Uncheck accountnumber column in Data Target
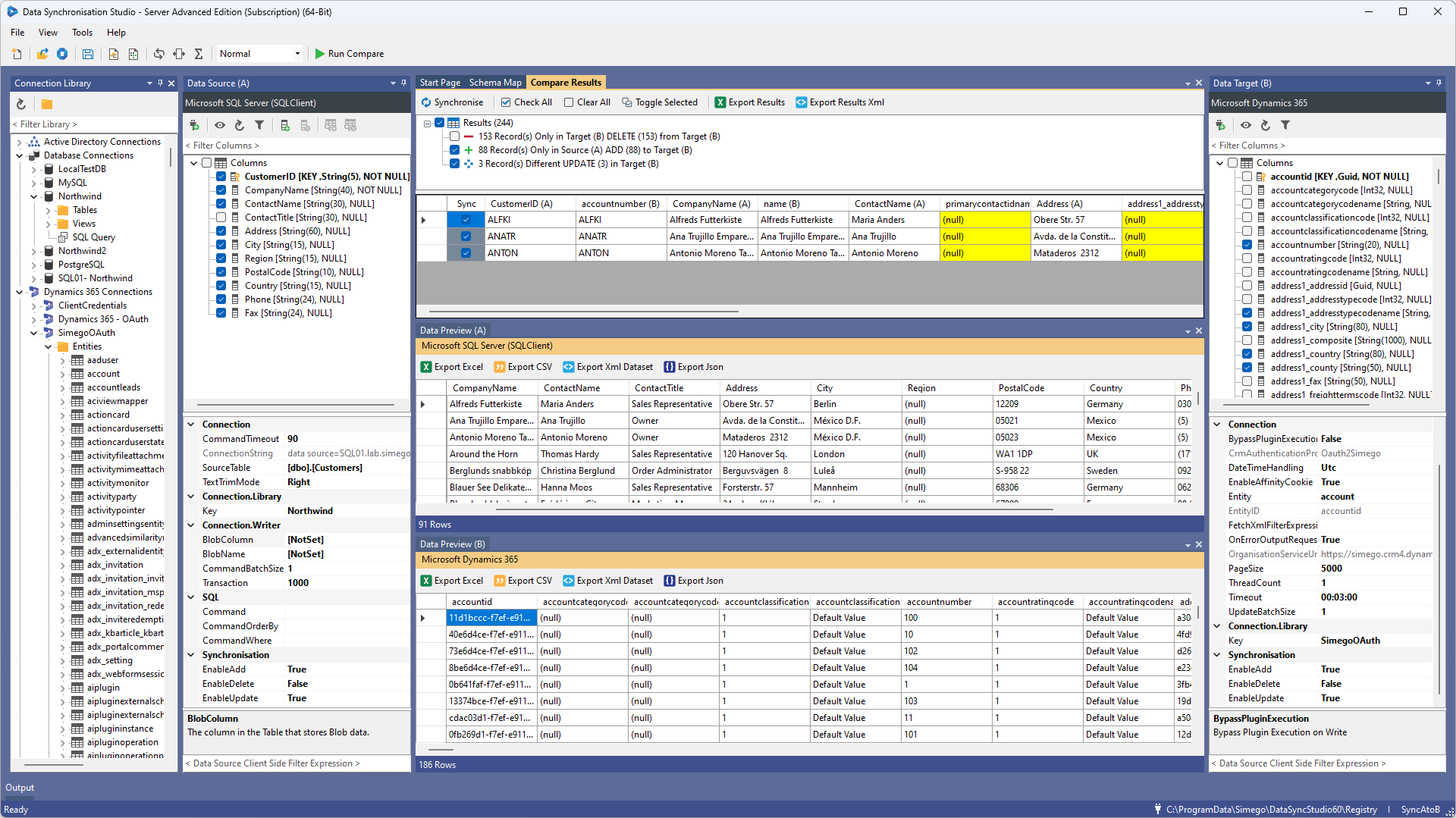This screenshot has width=1456, height=818. point(1247,245)
